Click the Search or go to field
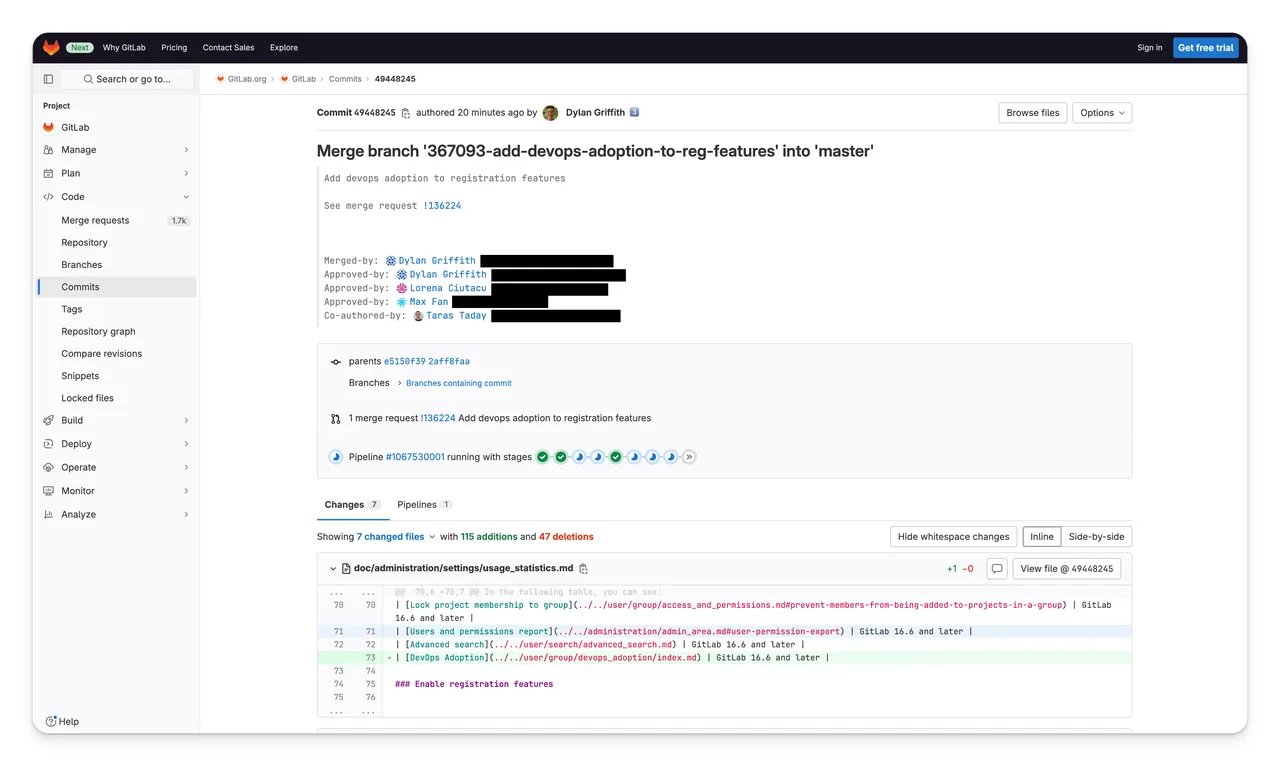 click(127, 79)
